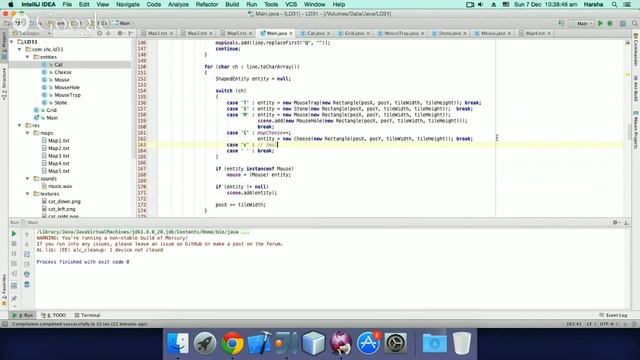Clear all console output with trash icon

tap(27, 284)
